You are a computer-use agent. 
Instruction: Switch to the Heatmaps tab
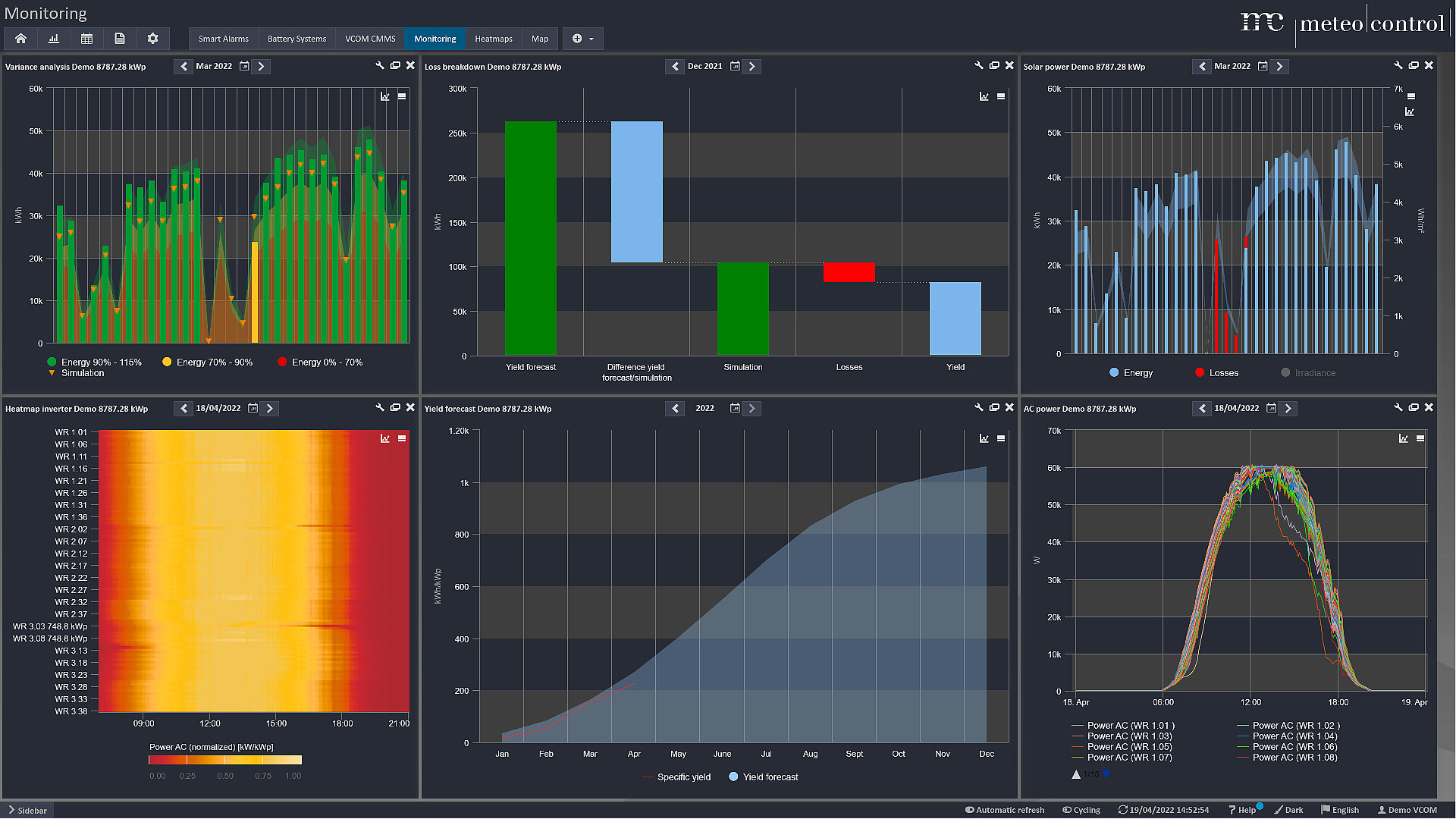(x=493, y=39)
